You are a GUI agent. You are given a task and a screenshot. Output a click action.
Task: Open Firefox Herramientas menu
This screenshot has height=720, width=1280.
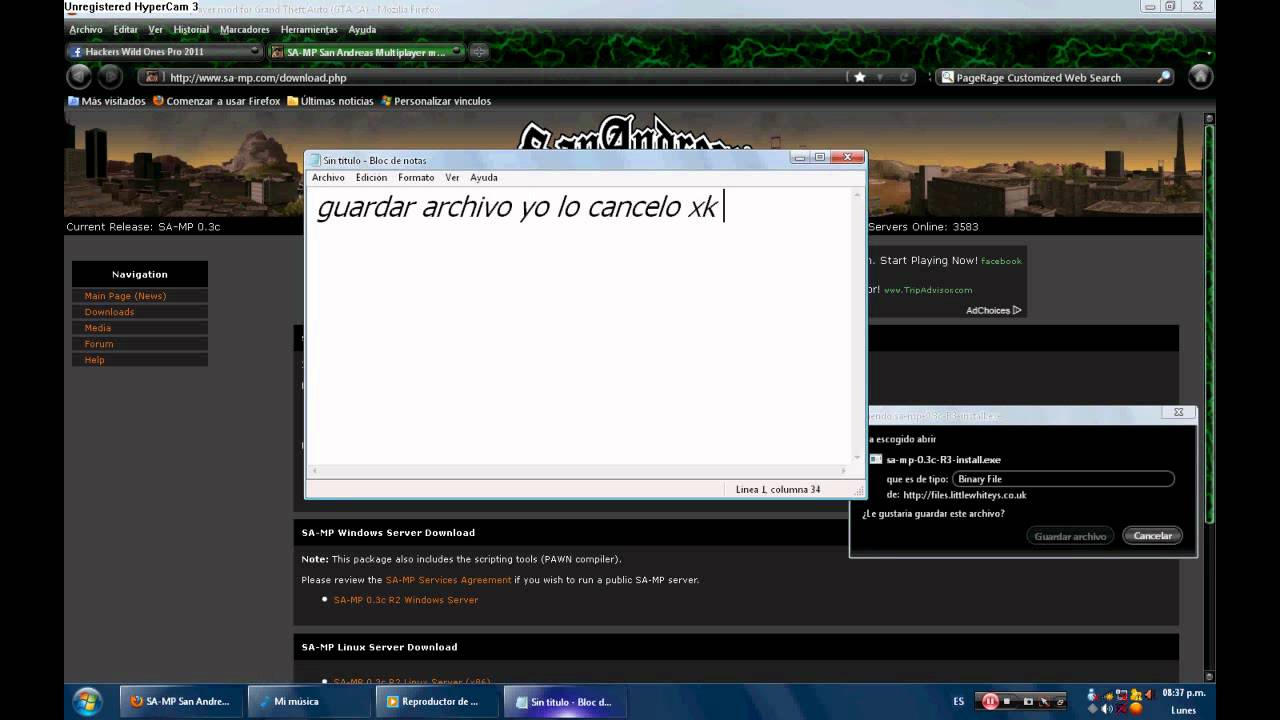pos(309,30)
